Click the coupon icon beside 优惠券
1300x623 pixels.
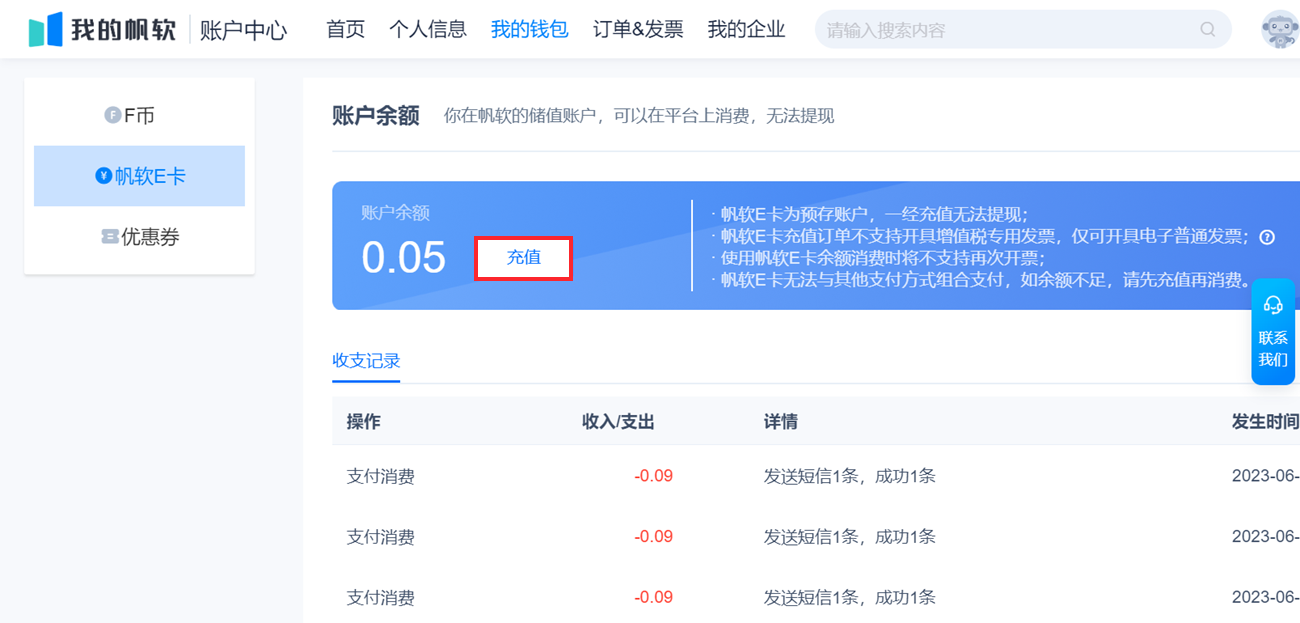[109, 237]
